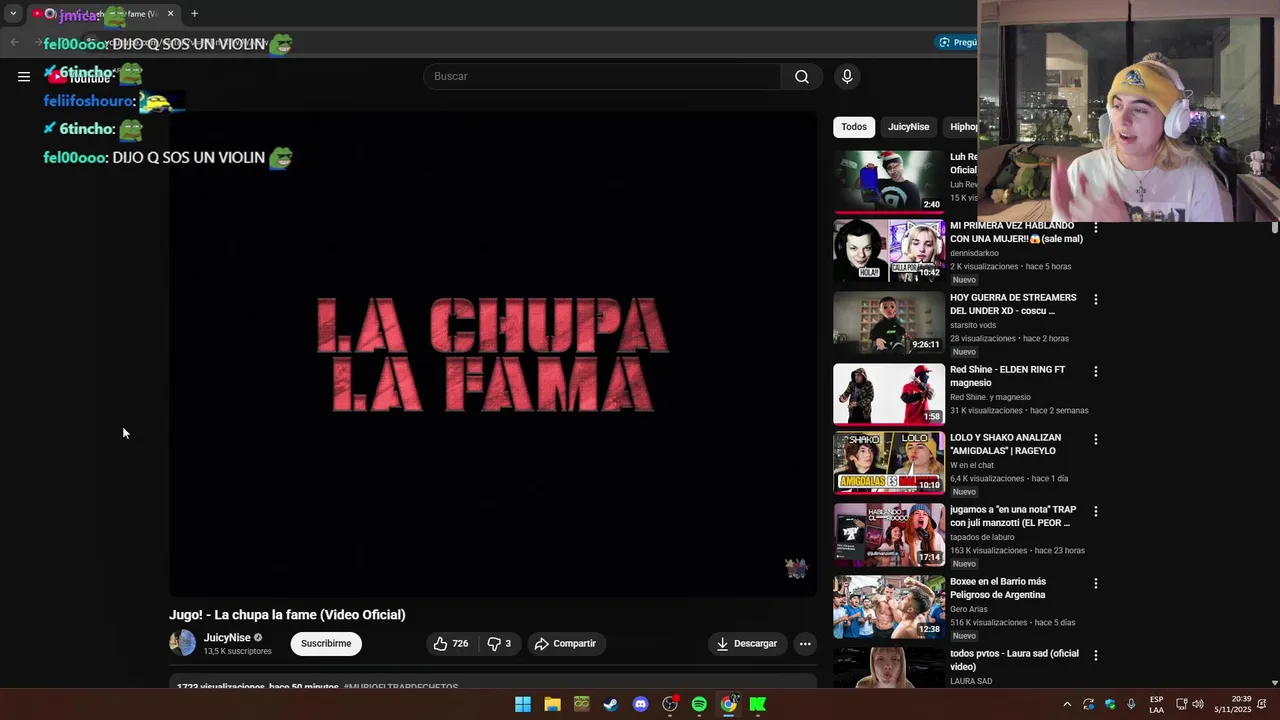1280x720 pixels.
Task: Click the Suscribirme button
Action: [x=326, y=644]
